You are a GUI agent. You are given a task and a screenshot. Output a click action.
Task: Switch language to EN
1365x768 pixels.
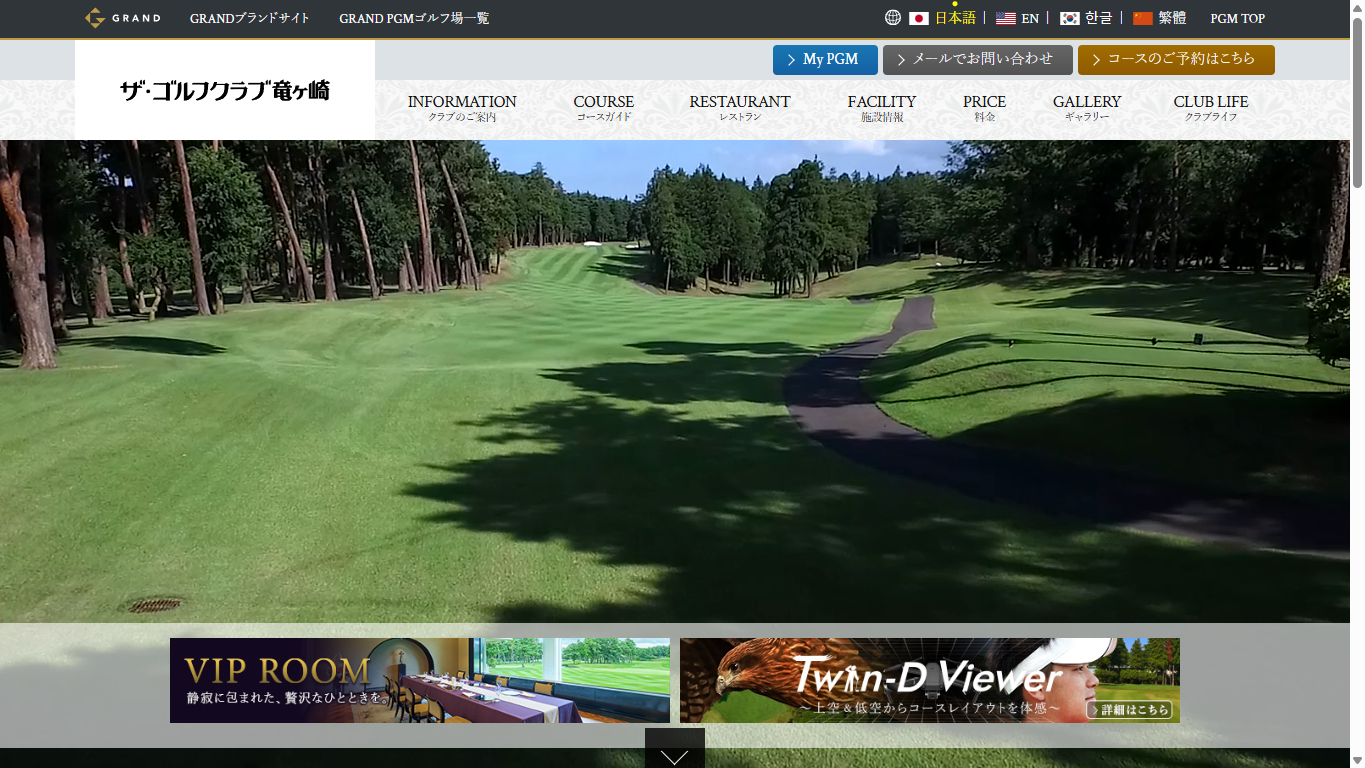[x=1030, y=18]
